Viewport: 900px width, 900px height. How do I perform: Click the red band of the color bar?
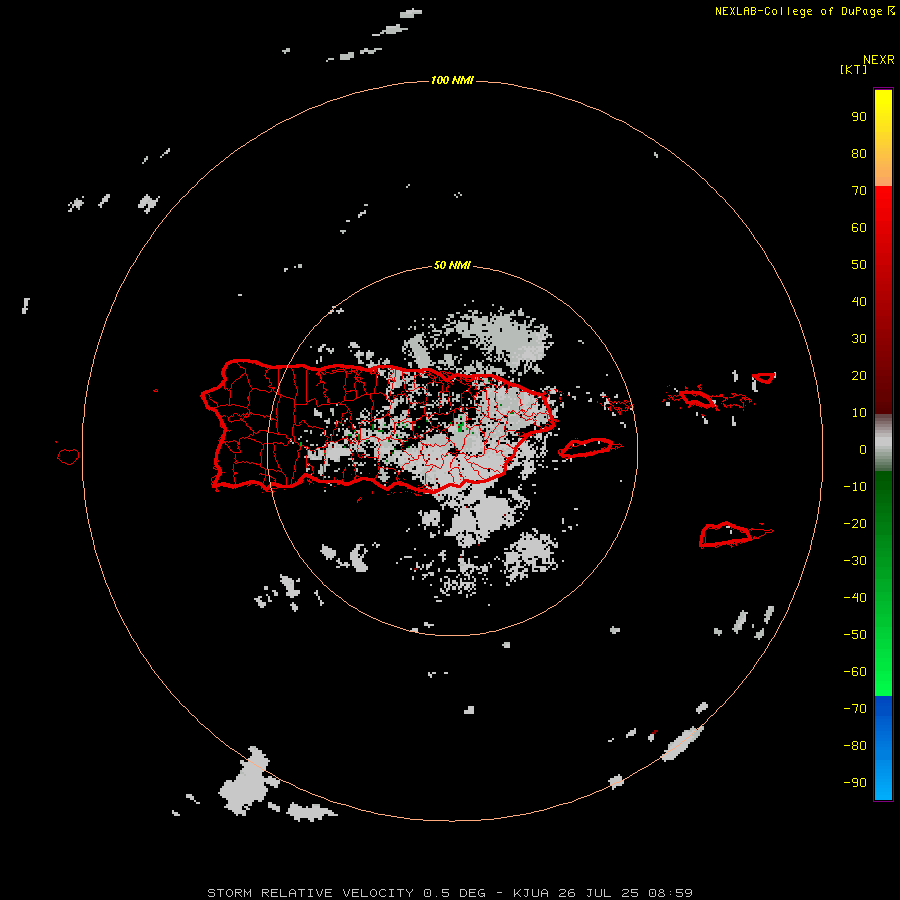point(883,300)
